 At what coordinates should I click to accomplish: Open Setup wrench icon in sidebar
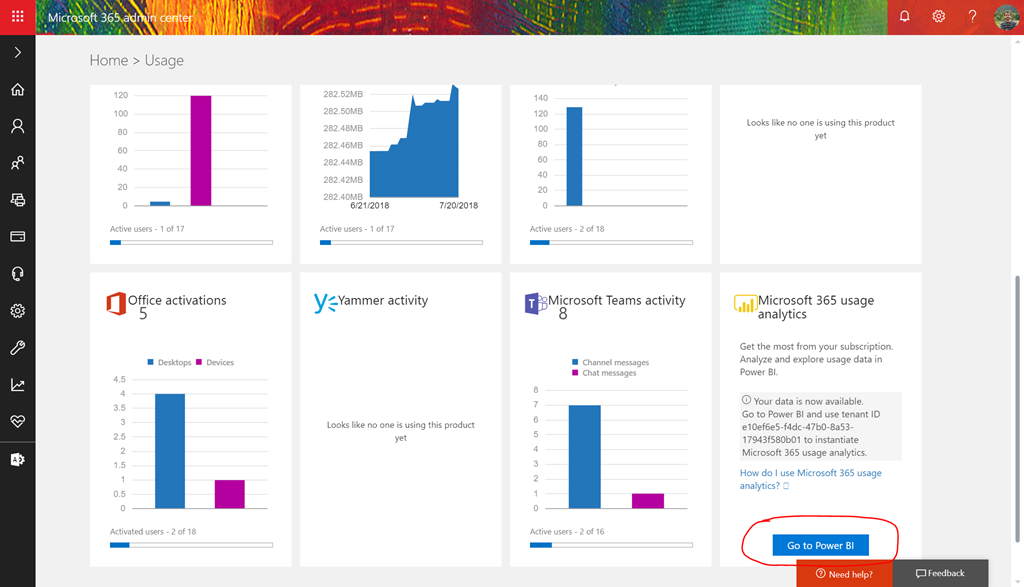(18, 347)
